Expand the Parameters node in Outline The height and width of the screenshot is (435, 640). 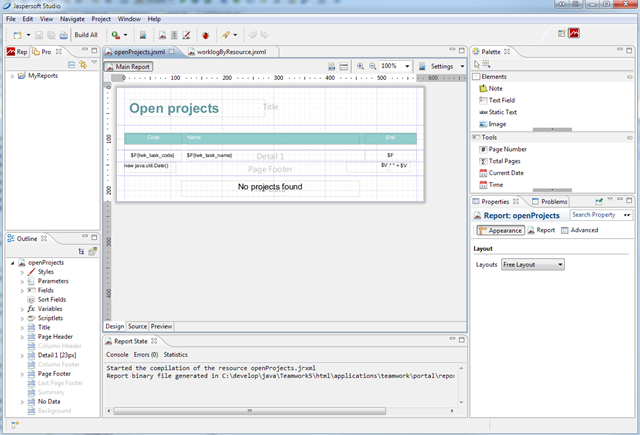[x=22, y=281]
